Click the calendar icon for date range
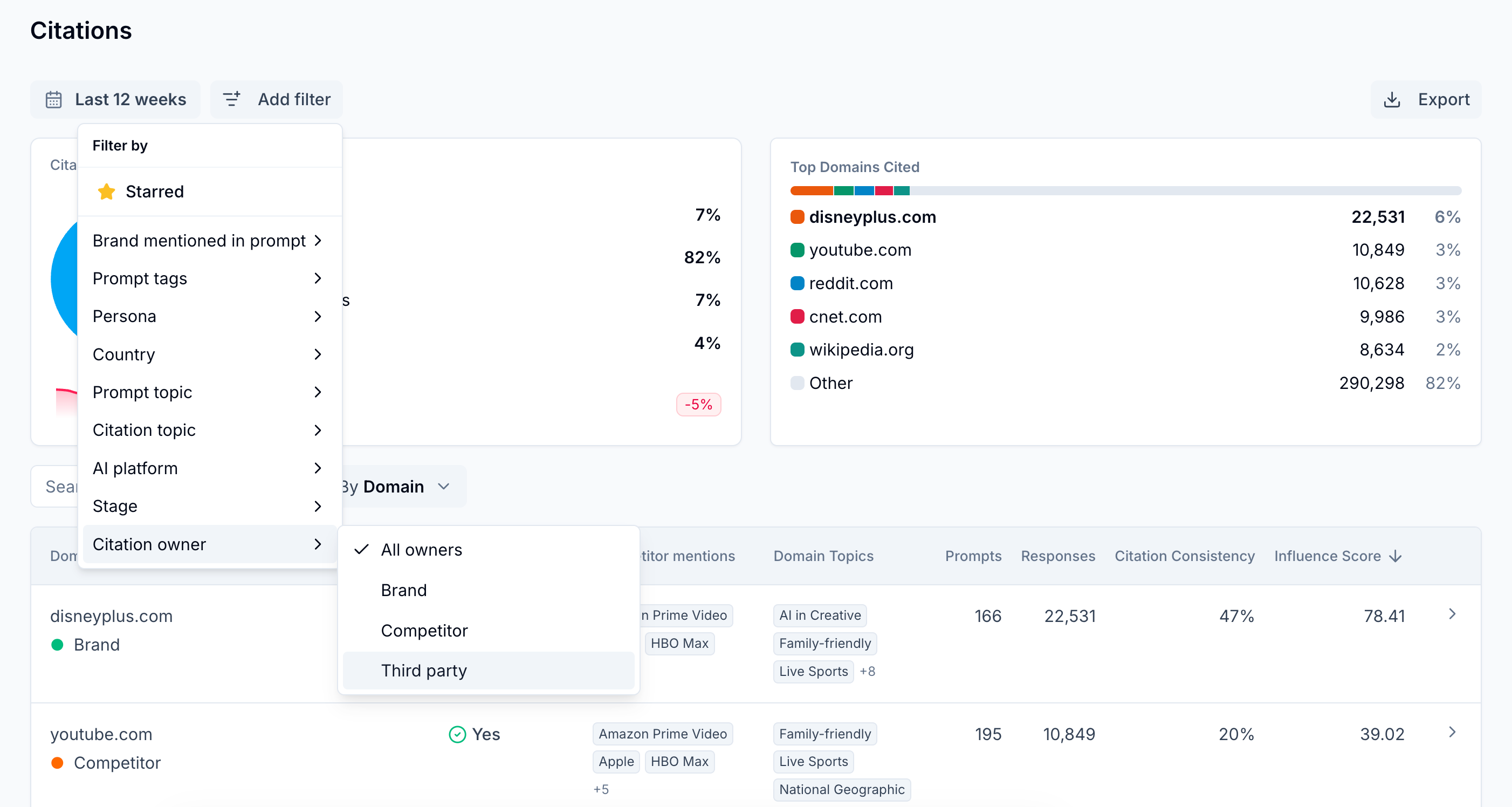The width and height of the screenshot is (1512, 807). coord(53,99)
